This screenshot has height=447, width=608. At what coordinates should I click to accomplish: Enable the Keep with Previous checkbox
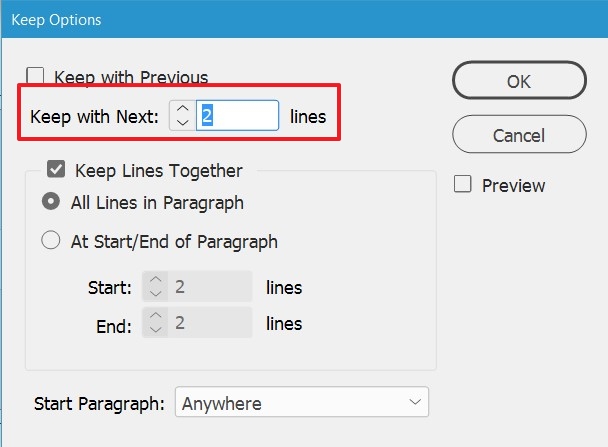click(x=36, y=76)
